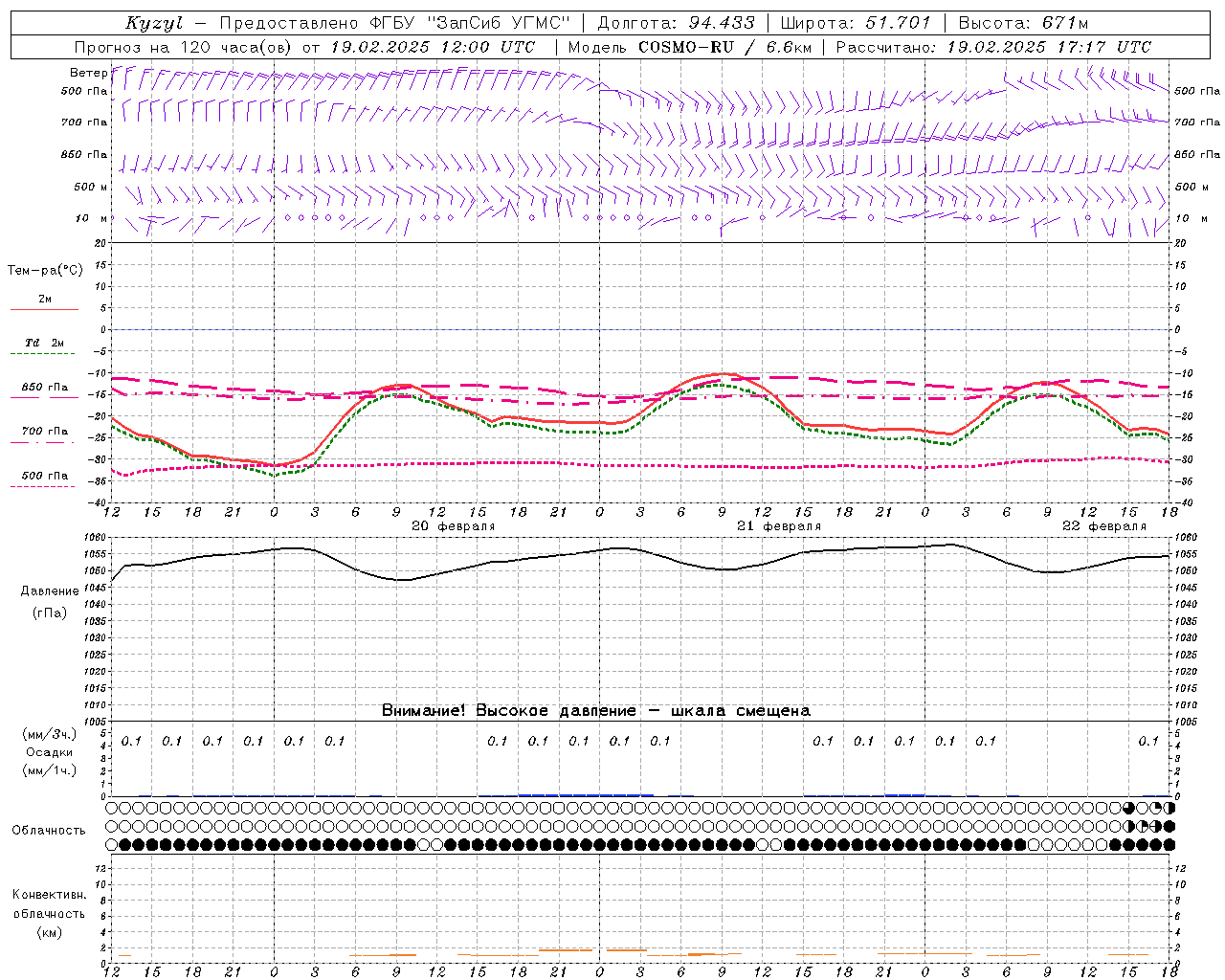Click the warning Внимание! Высокое давление — шкала смещена
Image resolution: width=1225 pixels, height=980 pixels.
(596, 710)
